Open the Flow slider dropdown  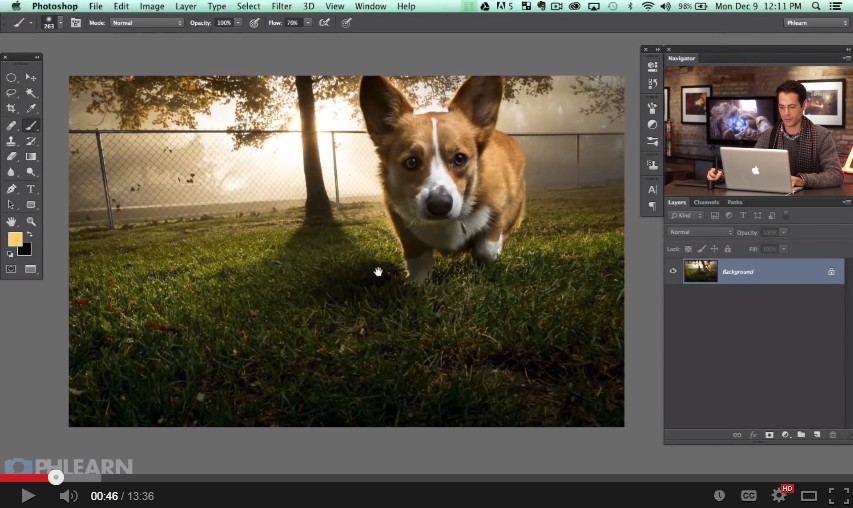[308, 23]
